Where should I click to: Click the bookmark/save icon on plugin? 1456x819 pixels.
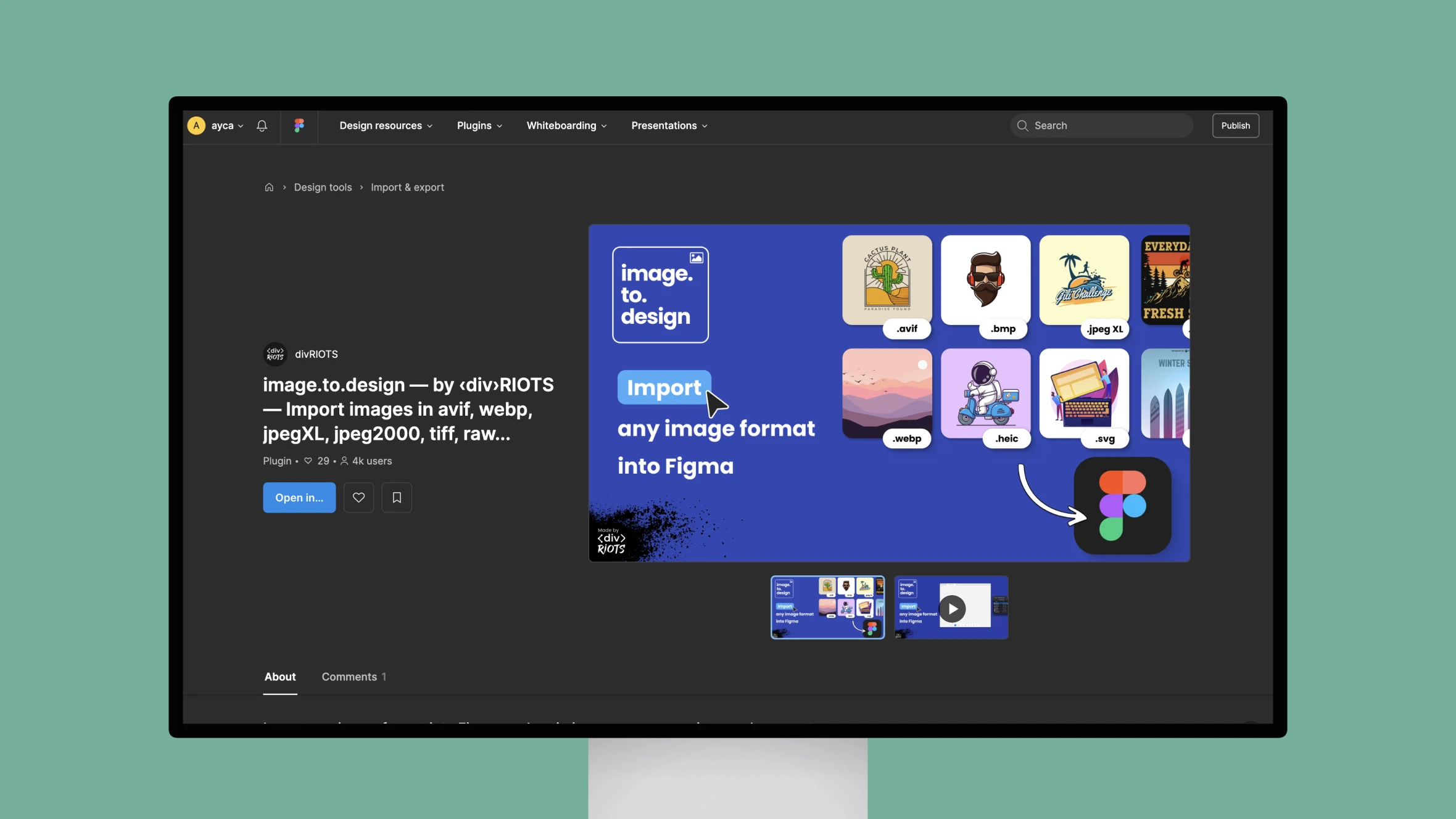(x=396, y=497)
